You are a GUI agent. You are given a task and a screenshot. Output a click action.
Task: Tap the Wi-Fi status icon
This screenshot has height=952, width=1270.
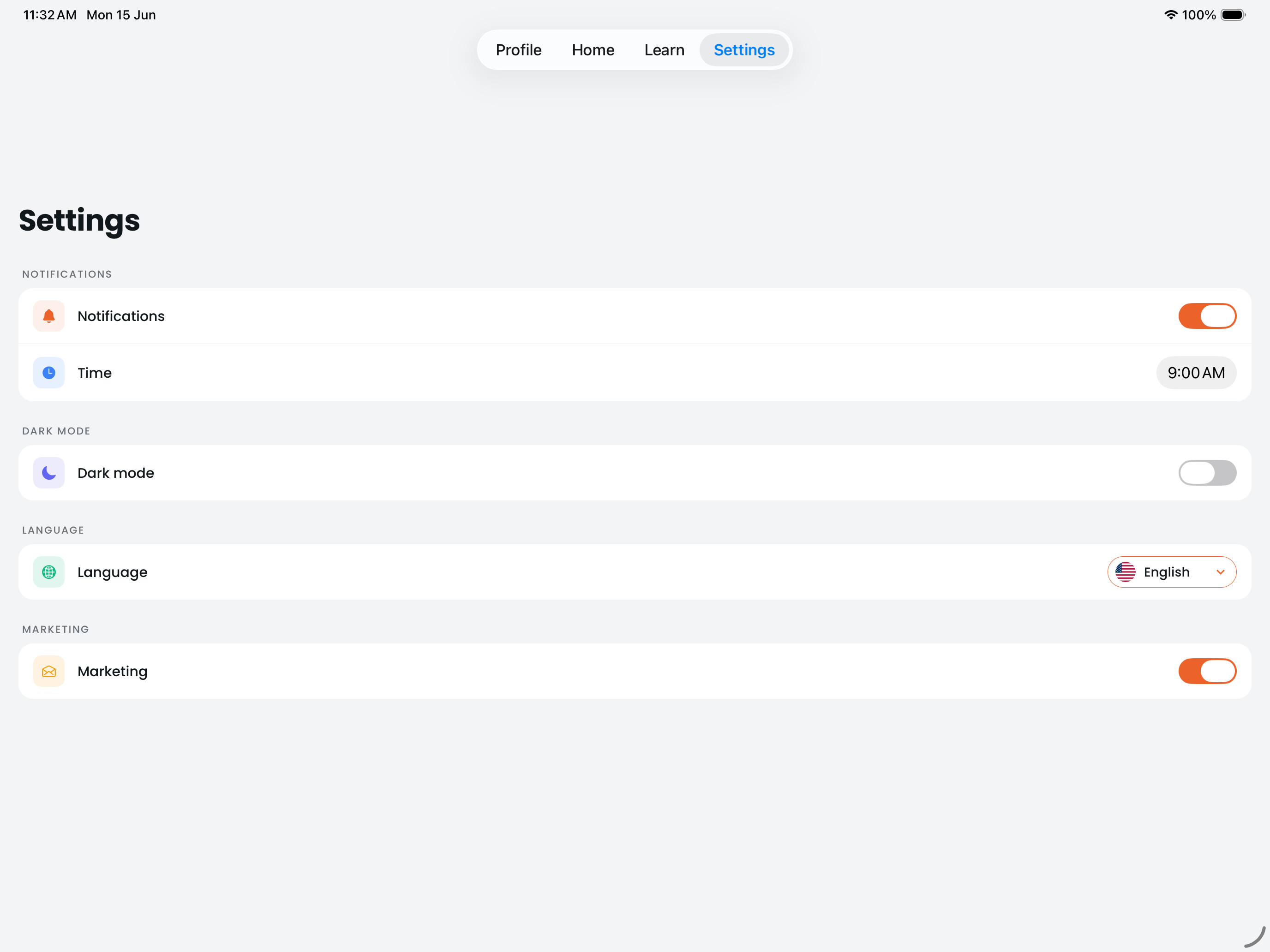click(x=1171, y=15)
